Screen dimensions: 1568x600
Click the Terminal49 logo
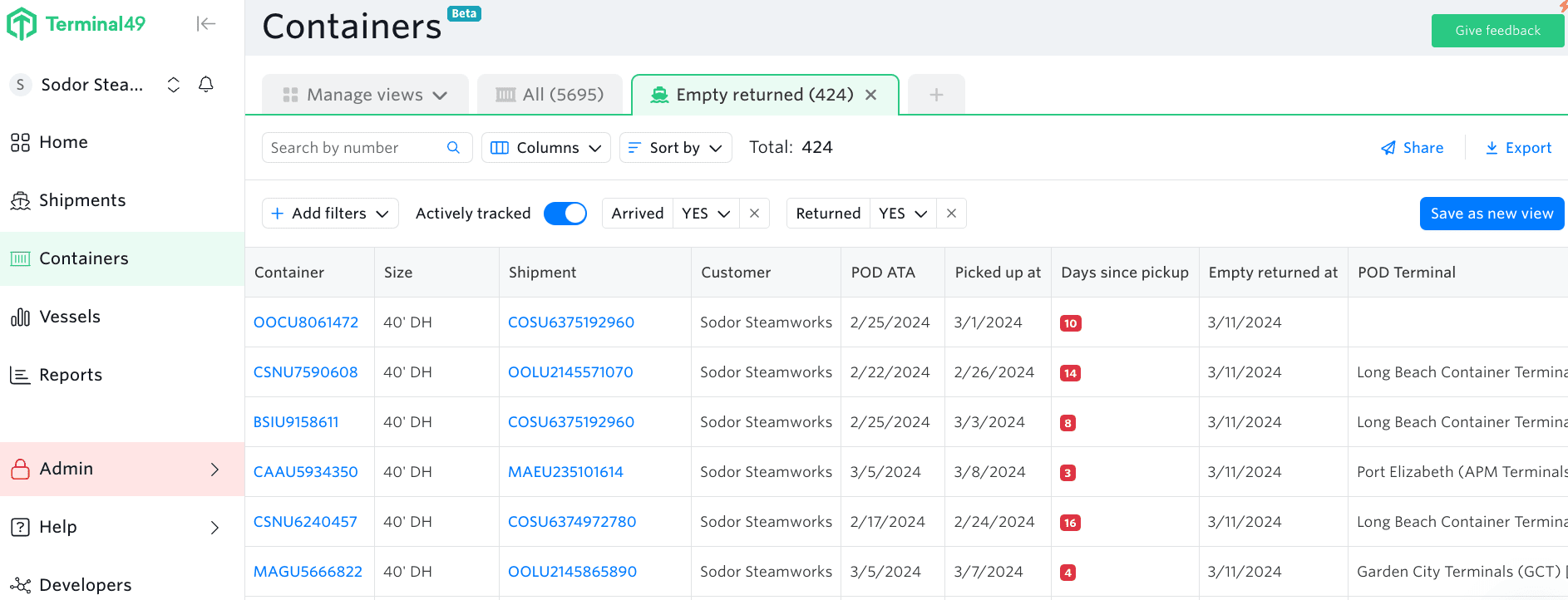76,24
